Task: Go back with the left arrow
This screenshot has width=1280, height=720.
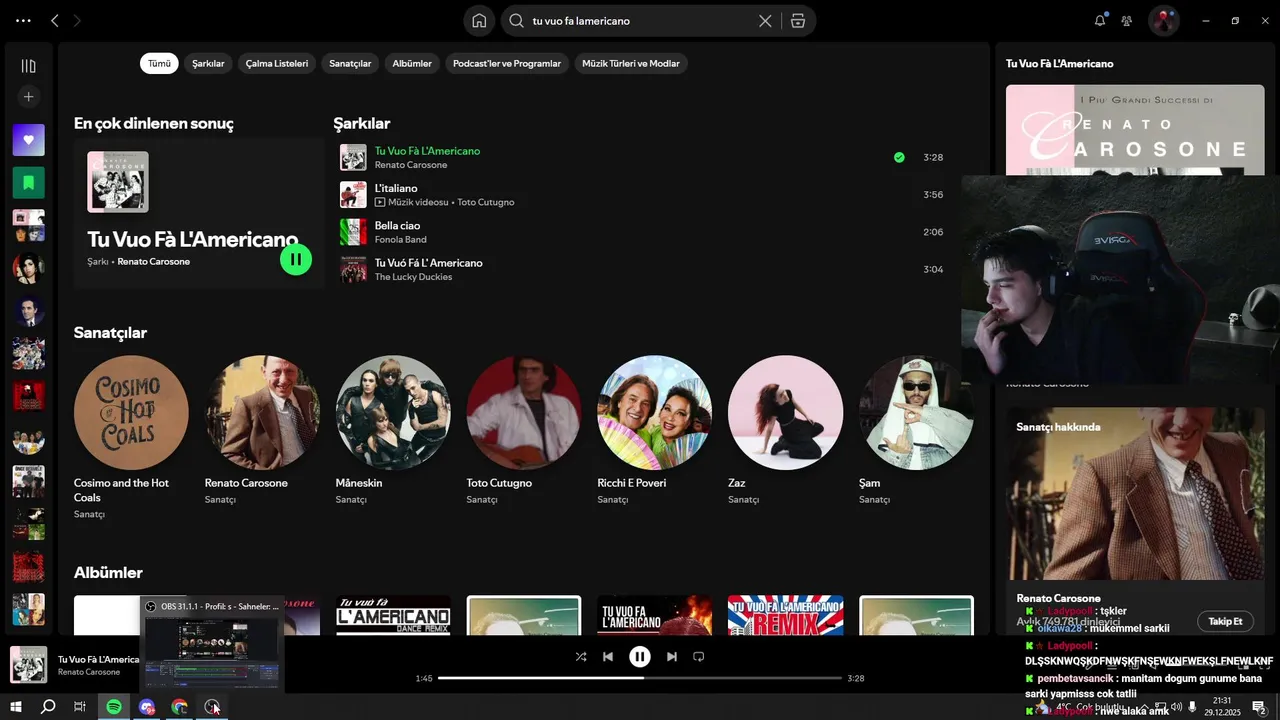Action: 55,20
